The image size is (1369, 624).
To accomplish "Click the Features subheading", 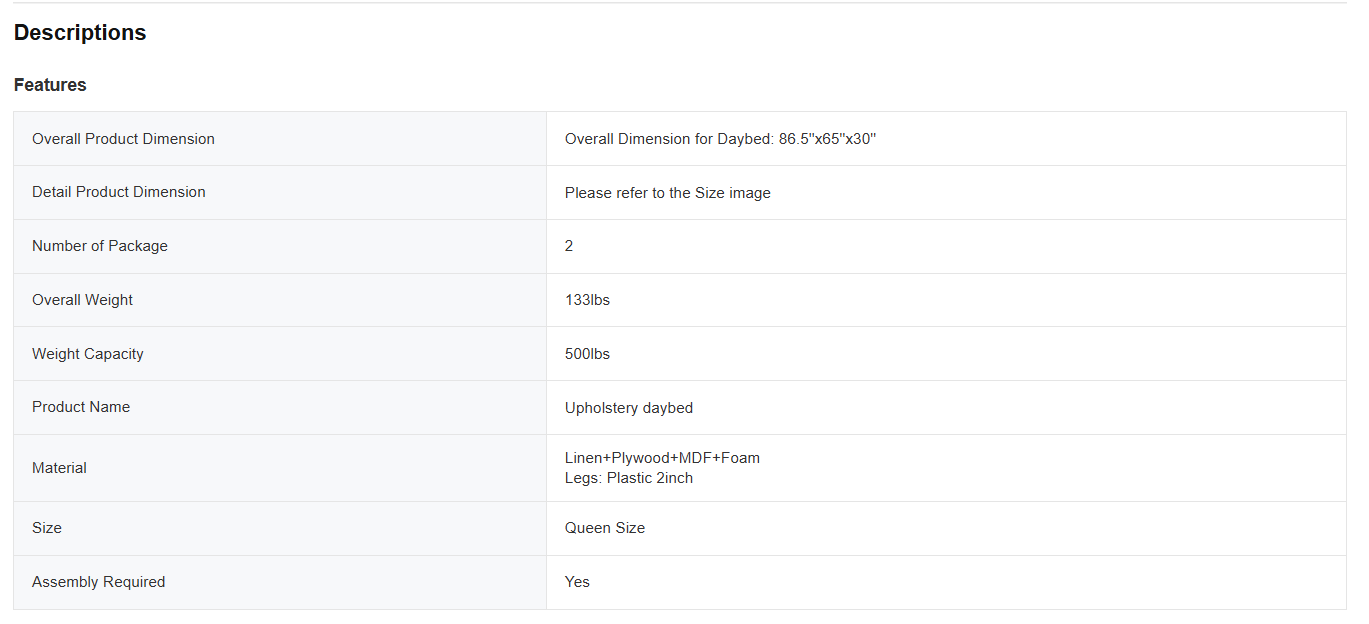I will (x=50, y=85).
